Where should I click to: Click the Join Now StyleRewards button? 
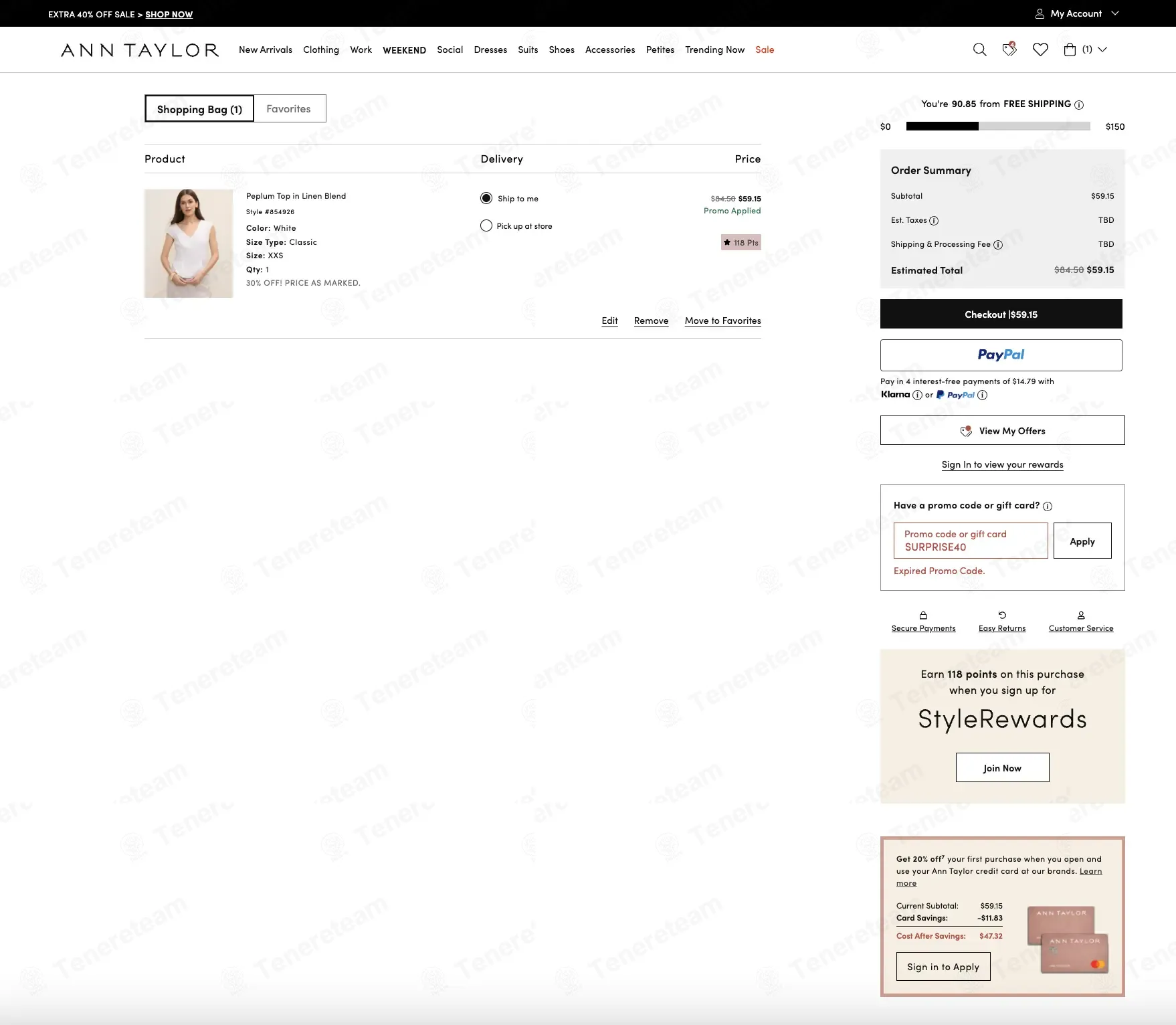pos(1002,767)
